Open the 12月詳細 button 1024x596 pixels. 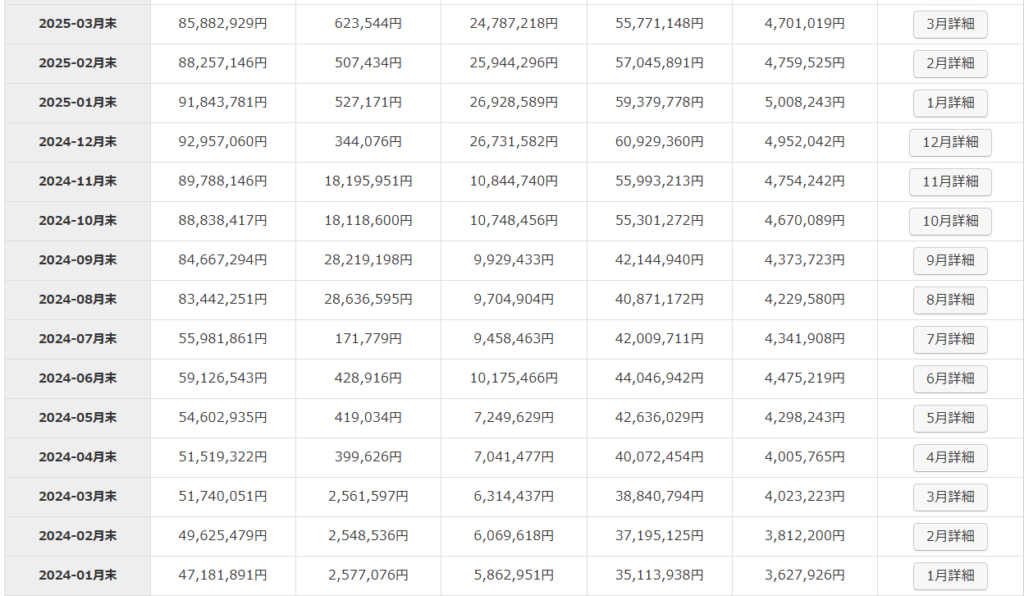pyautogui.click(x=949, y=142)
